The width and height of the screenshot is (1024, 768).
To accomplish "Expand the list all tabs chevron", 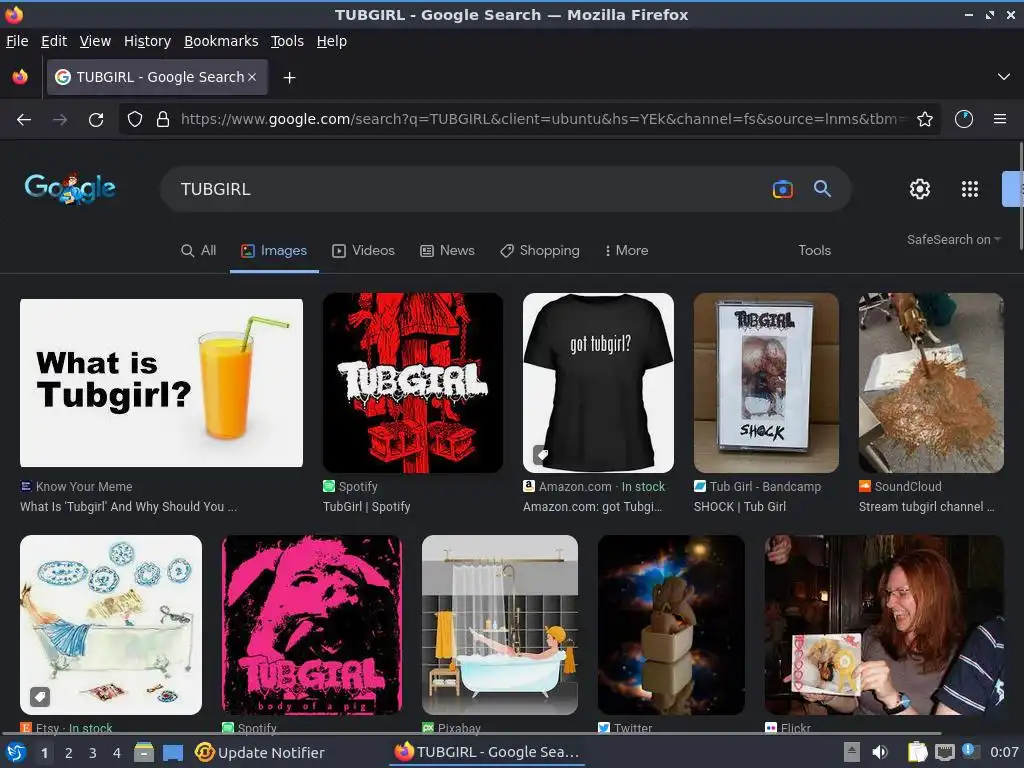I will coord(1004,77).
